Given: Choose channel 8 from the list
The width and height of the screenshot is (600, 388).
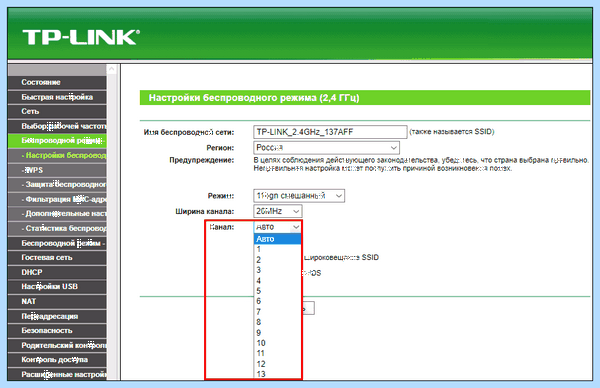Looking at the screenshot, I should coord(278,322).
